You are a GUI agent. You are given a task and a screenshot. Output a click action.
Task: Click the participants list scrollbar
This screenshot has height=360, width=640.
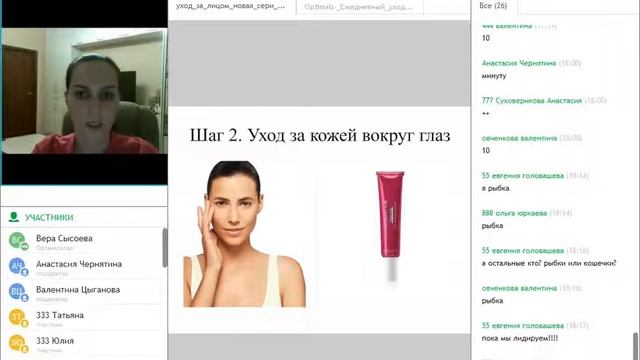[x=164, y=248]
